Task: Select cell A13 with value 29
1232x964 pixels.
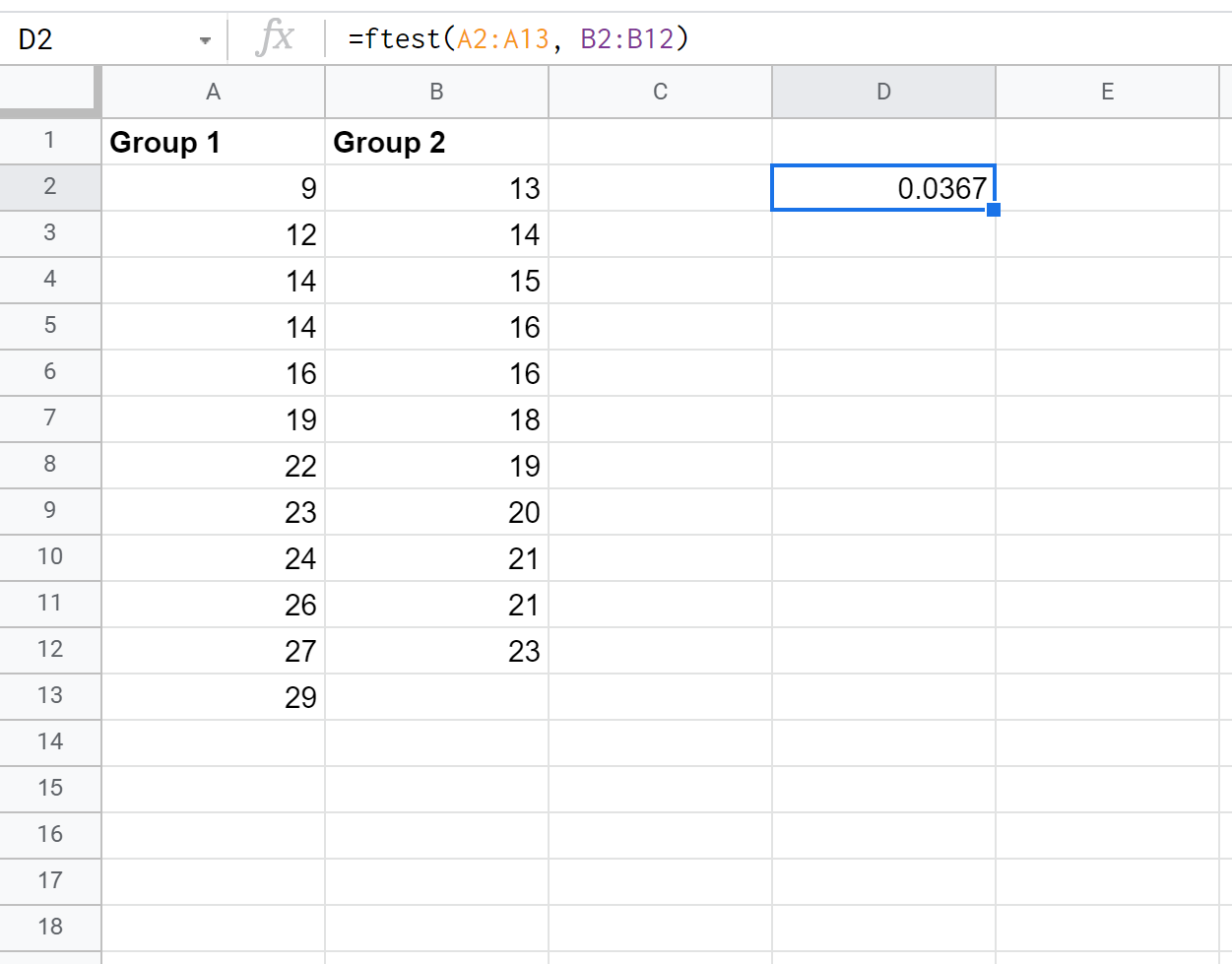Action: click(213, 696)
